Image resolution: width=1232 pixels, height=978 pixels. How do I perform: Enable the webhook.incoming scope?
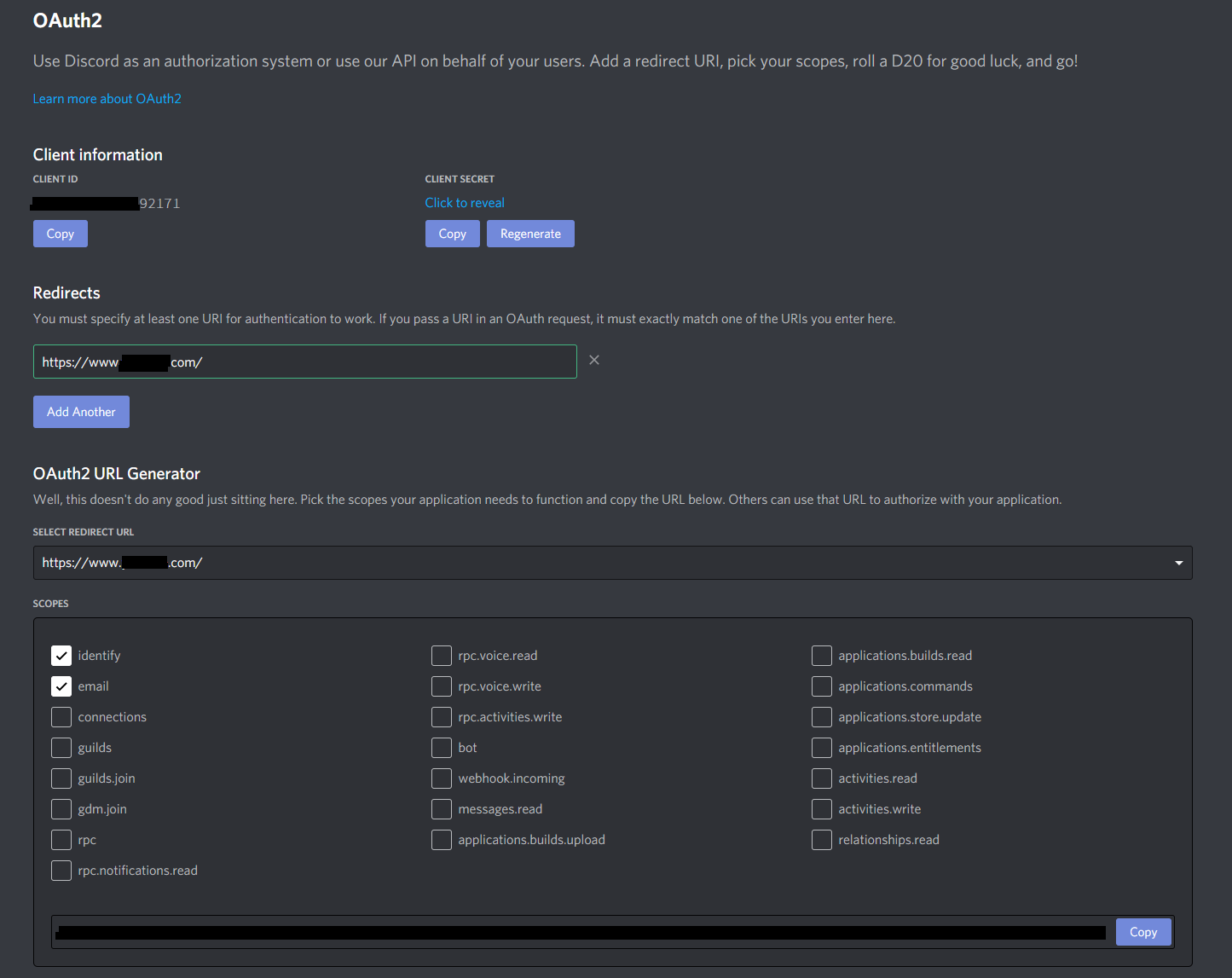(441, 778)
